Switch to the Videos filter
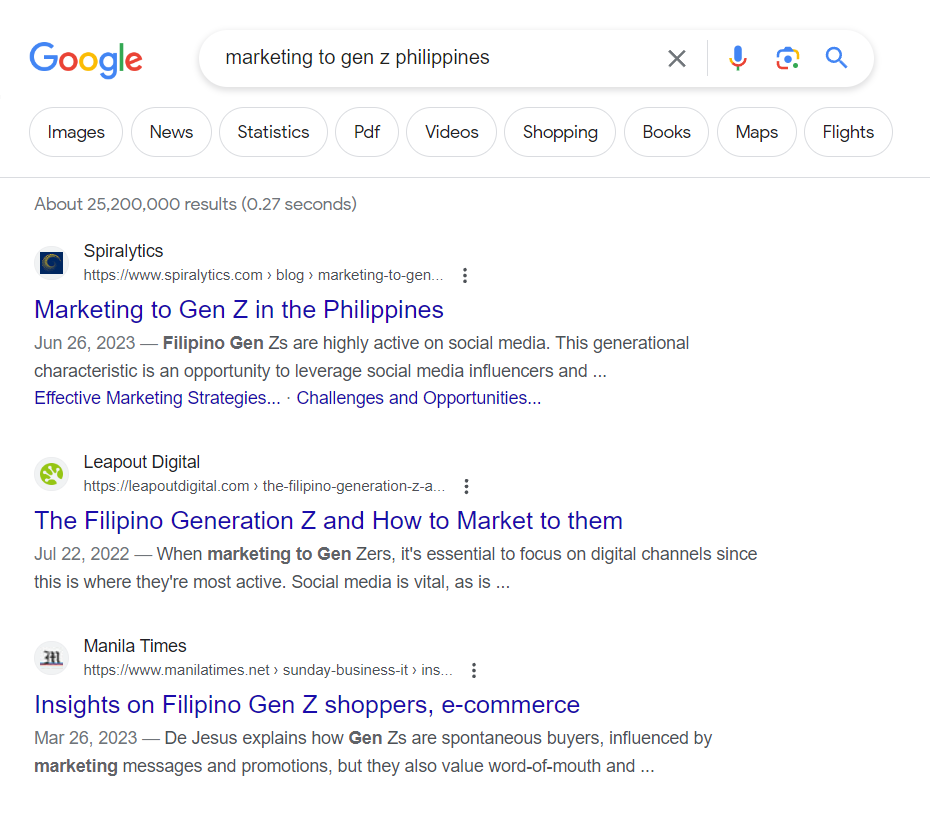 pyautogui.click(x=451, y=132)
